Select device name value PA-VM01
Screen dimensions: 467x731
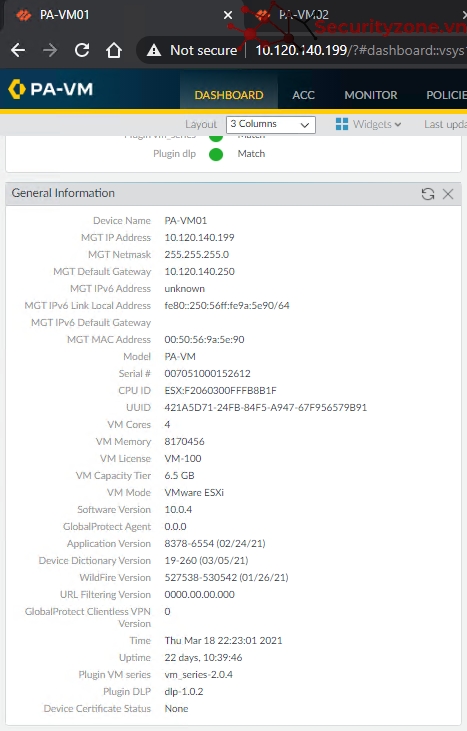point(185,221)
